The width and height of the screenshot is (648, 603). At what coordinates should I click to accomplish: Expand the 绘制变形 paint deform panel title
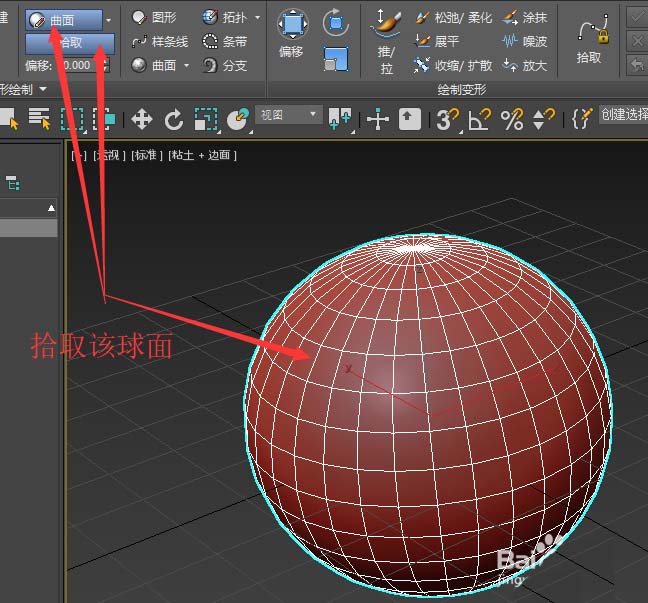461,89
